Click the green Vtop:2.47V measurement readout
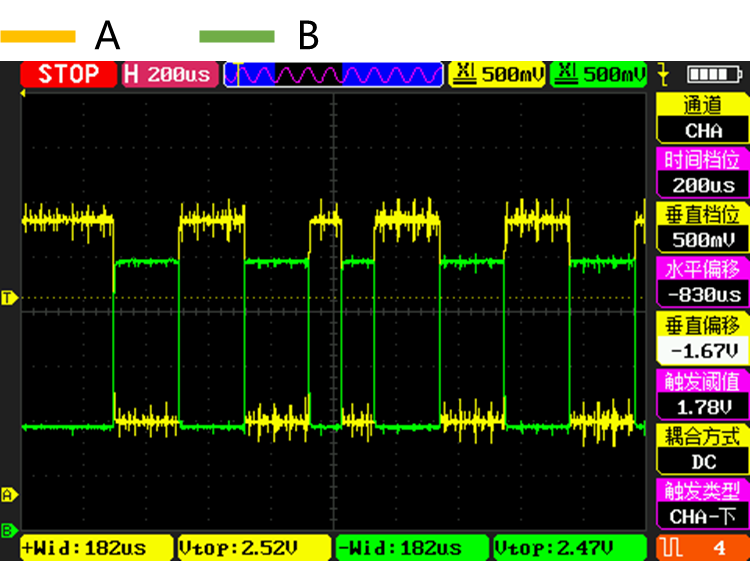The height and width of the screenshot is (561, 750). tap(569, 548)
